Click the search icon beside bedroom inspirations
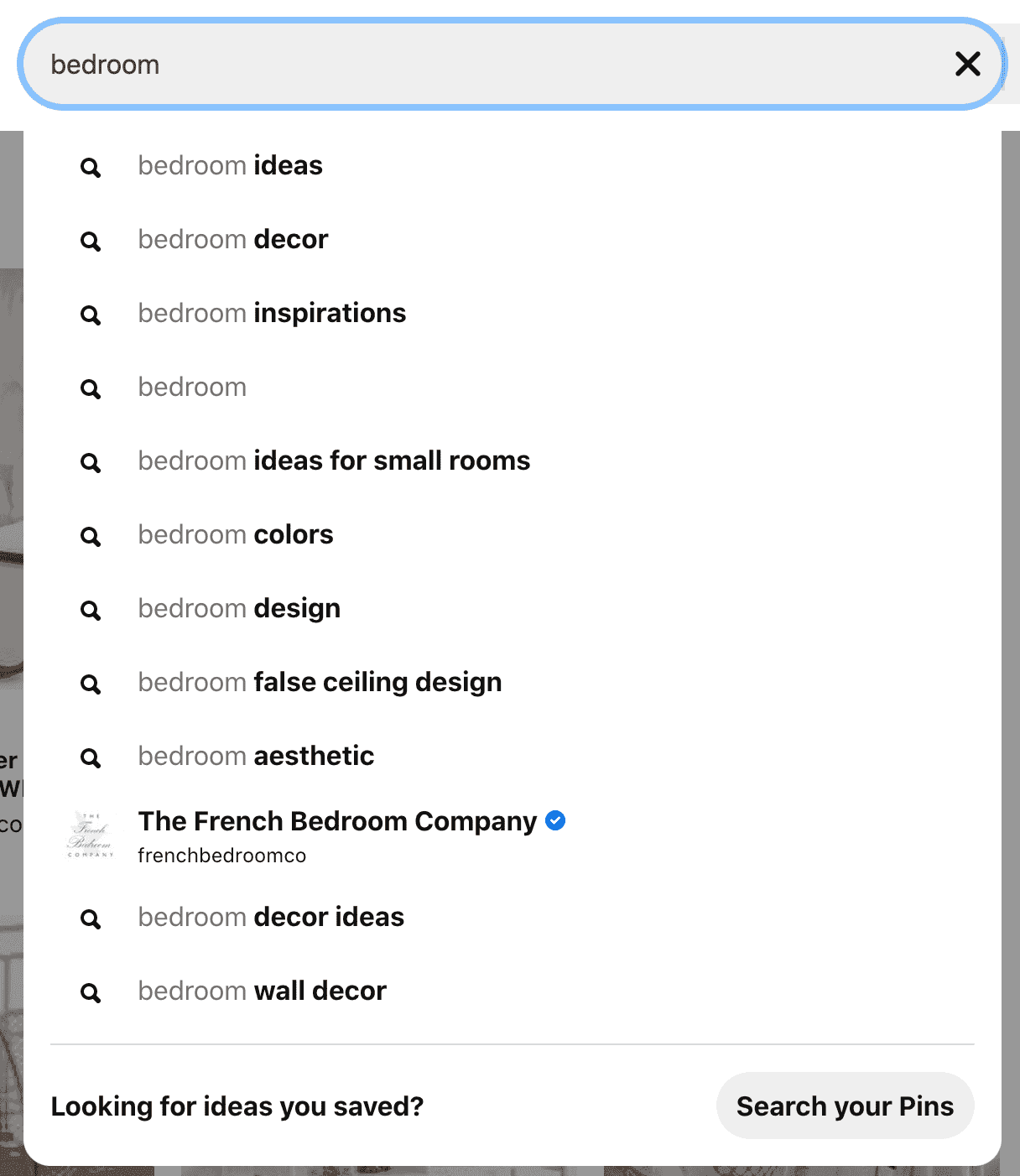This screenshot has width=1020, height=1176. pos(90,315)
